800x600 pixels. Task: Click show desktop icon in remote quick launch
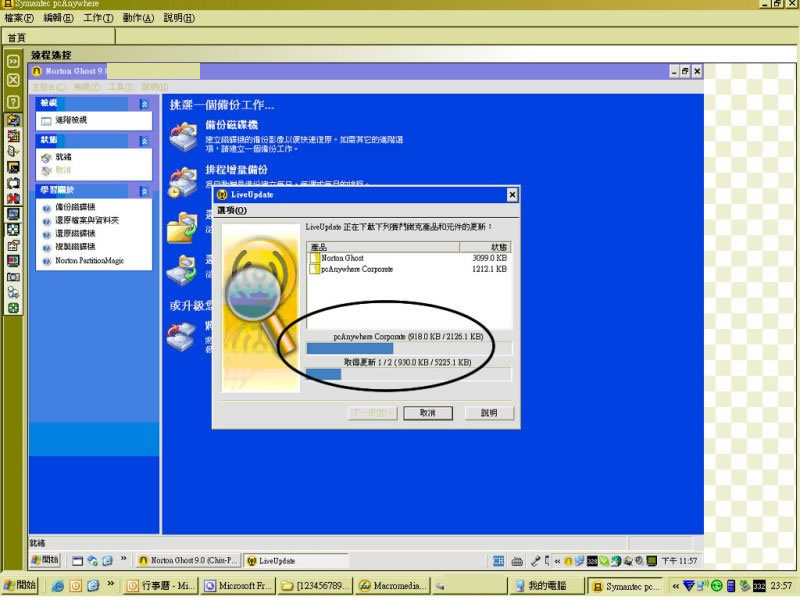click(78, 561)
